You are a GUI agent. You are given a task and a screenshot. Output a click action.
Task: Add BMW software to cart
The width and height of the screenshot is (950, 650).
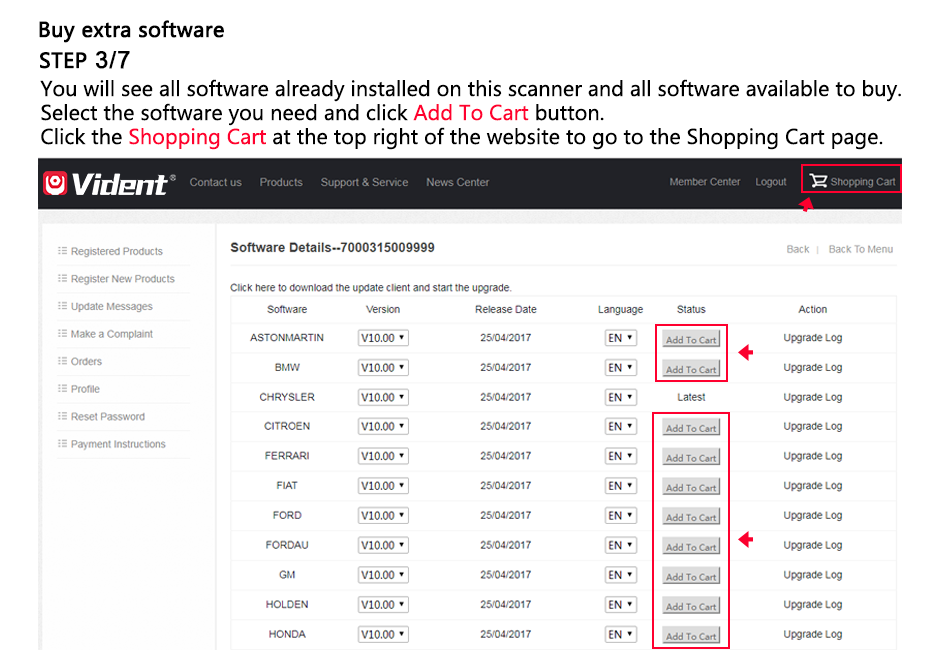[691, 369]
